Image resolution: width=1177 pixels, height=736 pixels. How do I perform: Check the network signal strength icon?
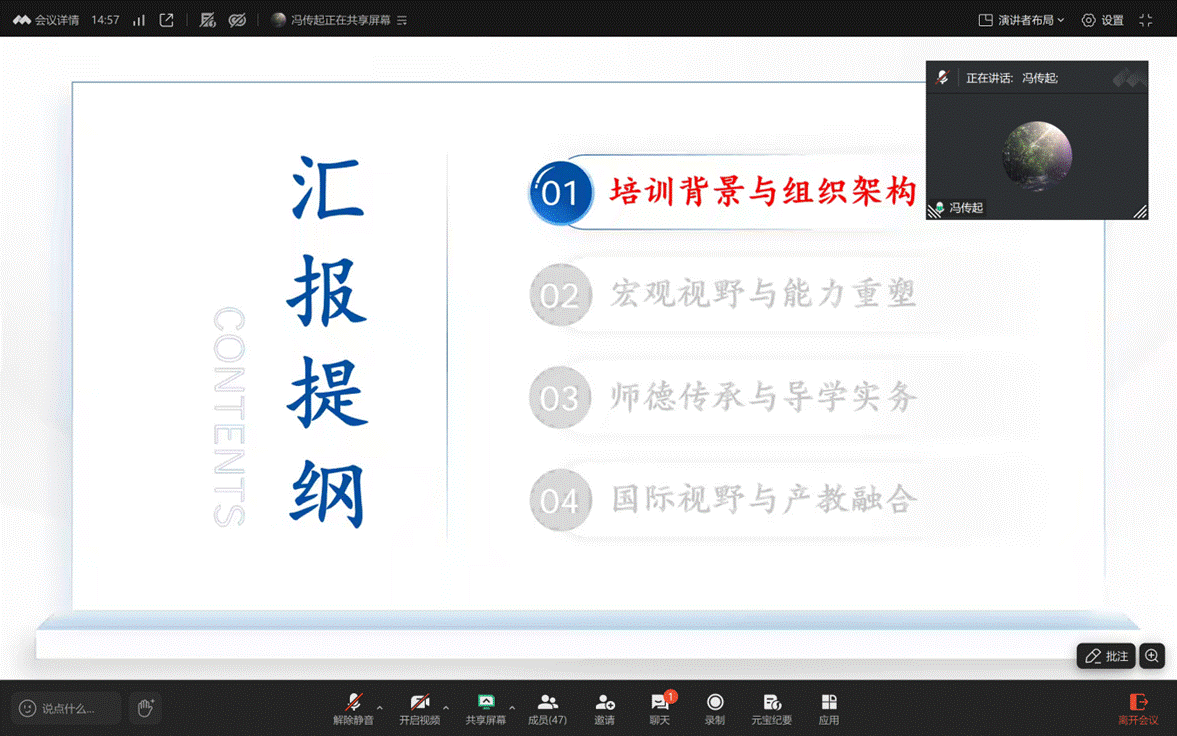(x=139, y=20)
